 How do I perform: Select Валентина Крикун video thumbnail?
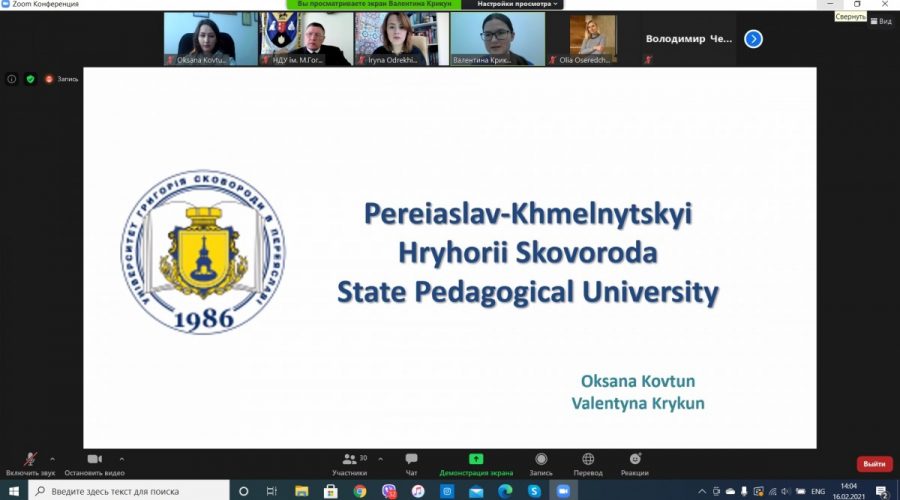[x=497, y=39]
